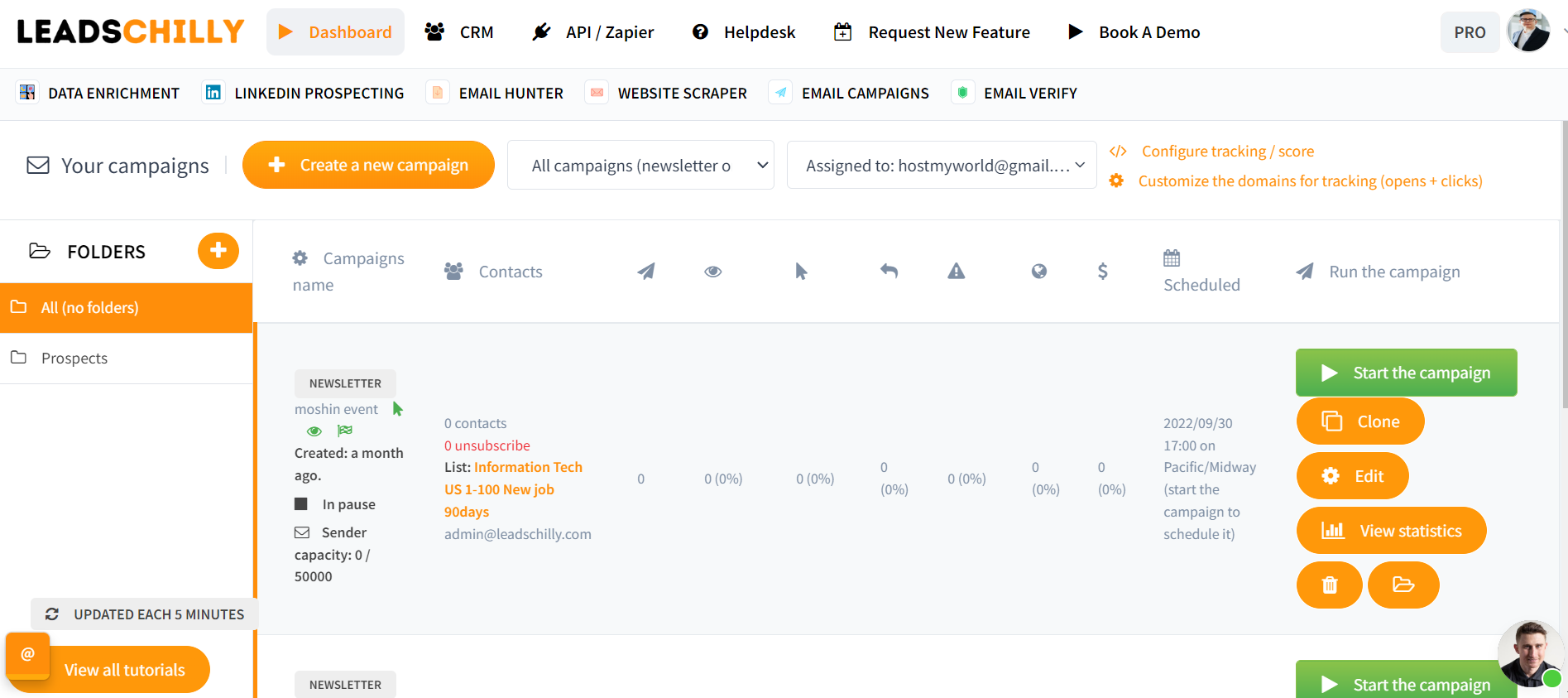Open Website Scraper tool
Screen dimensions: 1568x698
pos(666,93)
